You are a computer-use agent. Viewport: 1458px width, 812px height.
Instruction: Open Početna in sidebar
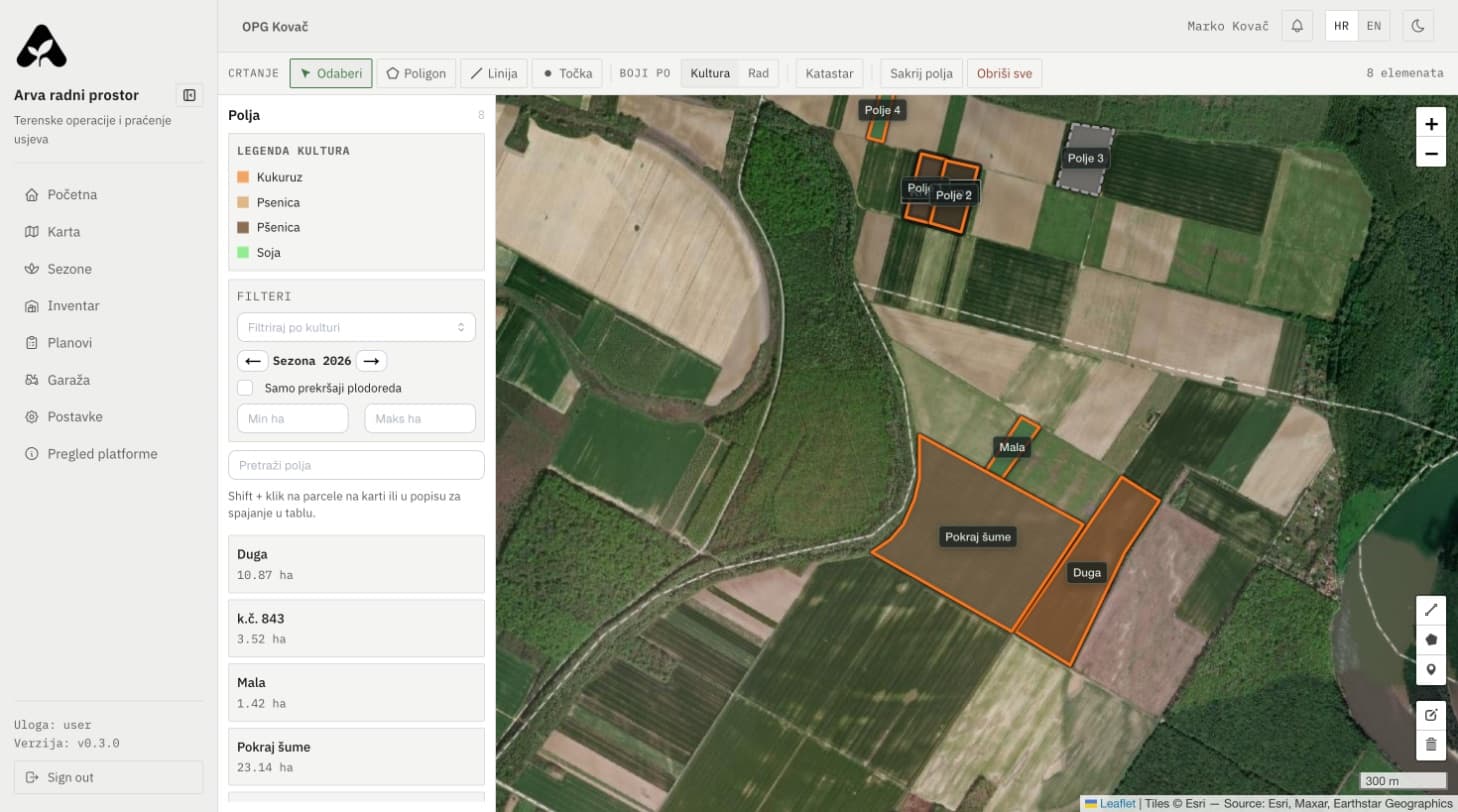coord(108,194)
